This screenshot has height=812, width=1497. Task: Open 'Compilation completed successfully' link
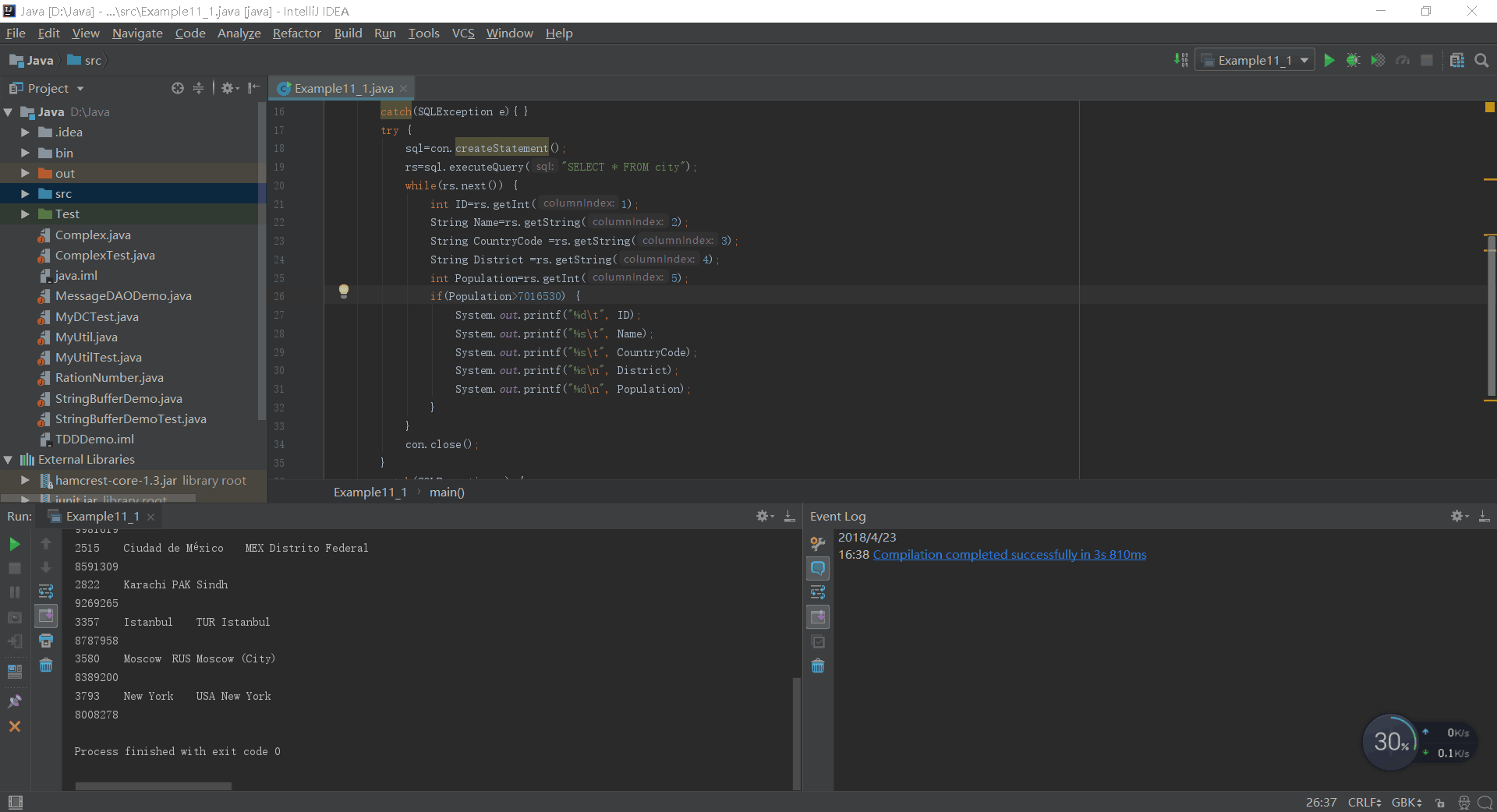click(x=1010, y=554)
